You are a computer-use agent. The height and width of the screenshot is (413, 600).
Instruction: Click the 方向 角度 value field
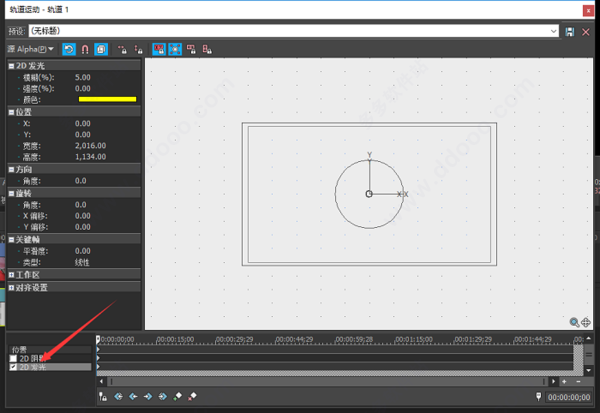point(80,181)
